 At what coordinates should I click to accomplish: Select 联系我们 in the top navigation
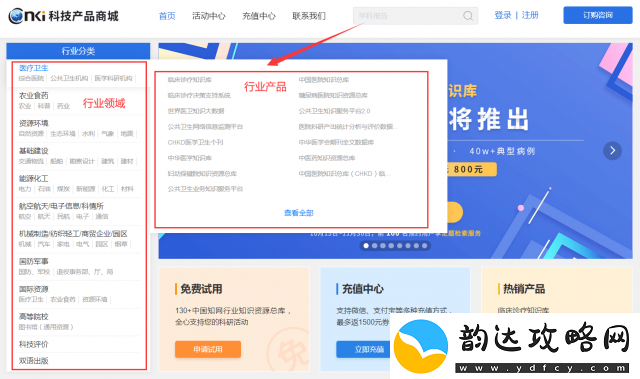[309, 16]
